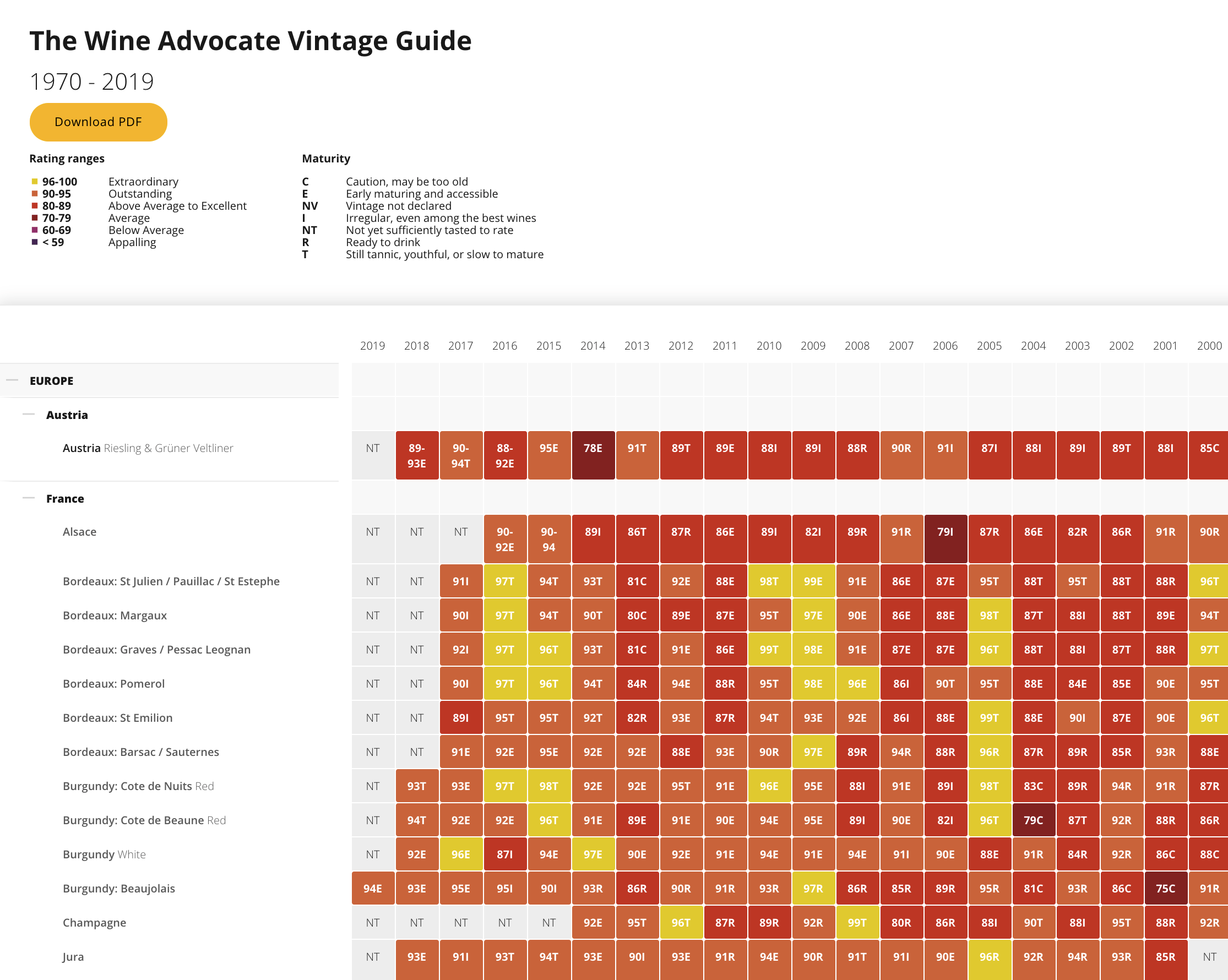Viewport: 1228px width, 980px height.
Task: Click the Download PDF button
Action: coord(98,122)
